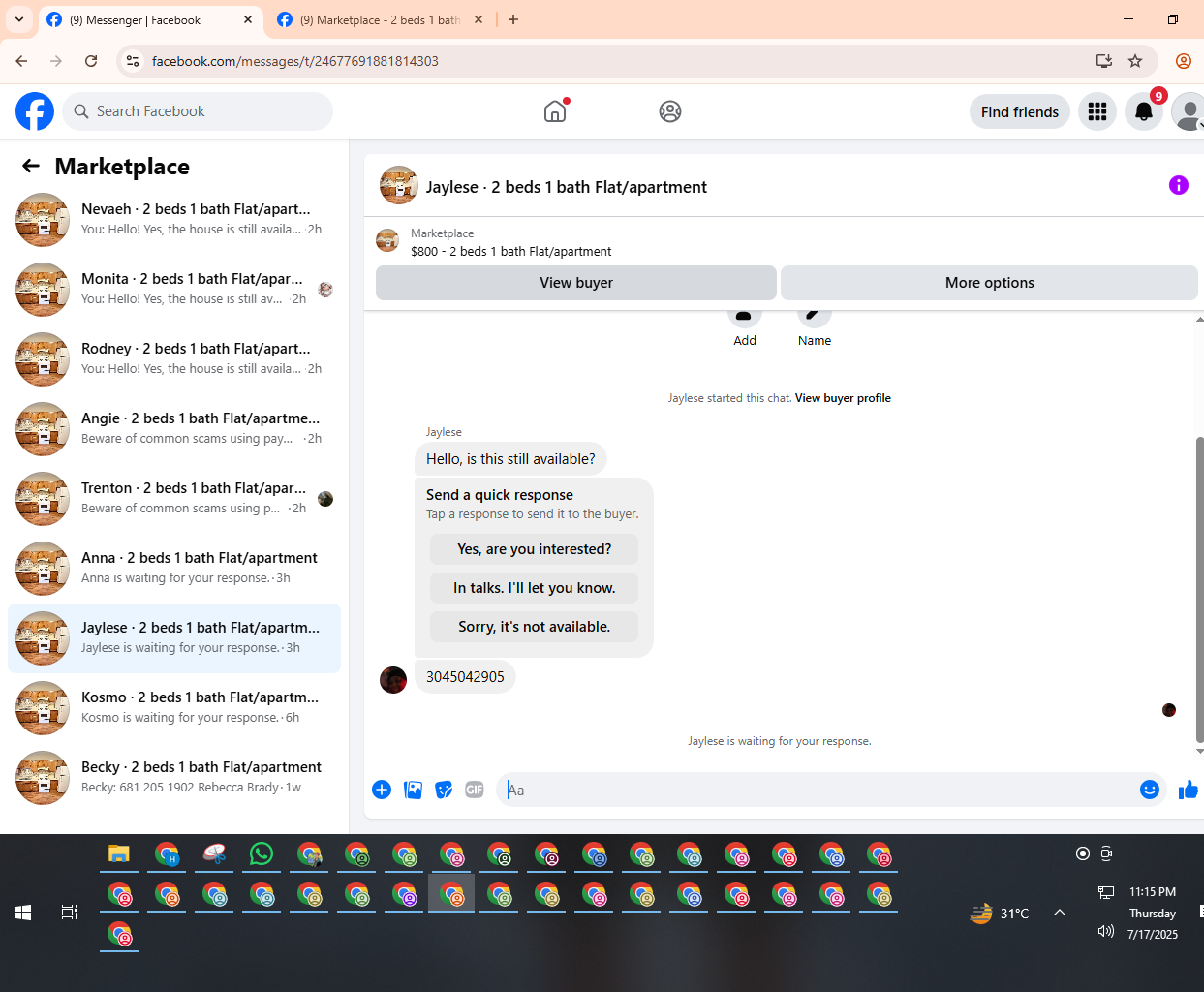Close the Messenger browser tab
The image size is (1204, 992).
click(x=248, y=19)
